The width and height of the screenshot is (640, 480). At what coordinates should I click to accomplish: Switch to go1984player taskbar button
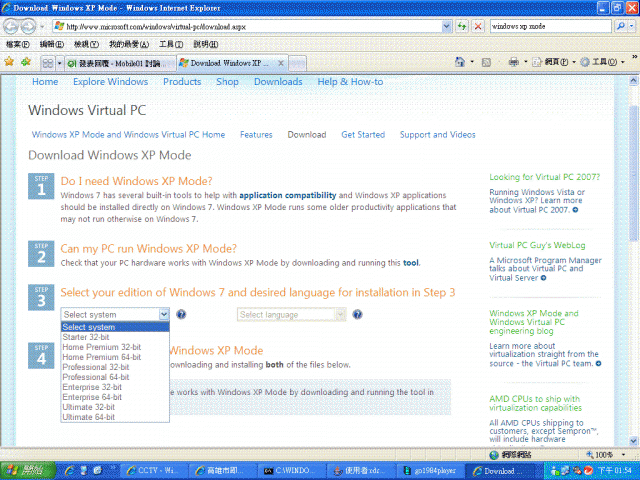click(x=429, y=471)
